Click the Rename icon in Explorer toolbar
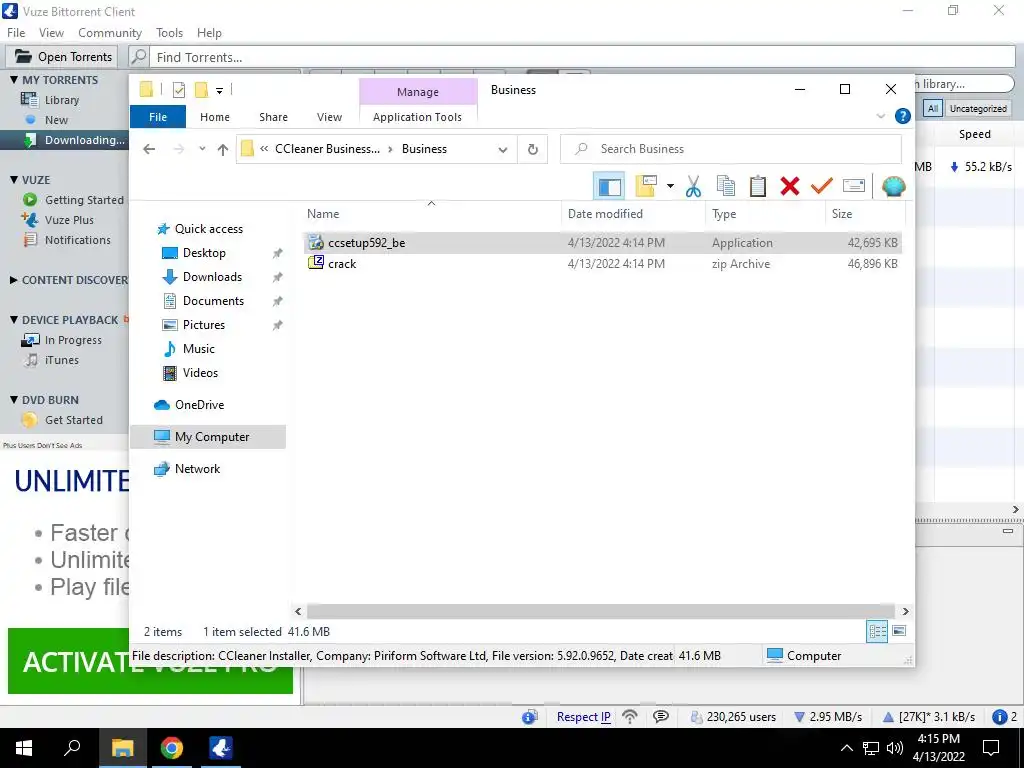 (x=854, y=186)
